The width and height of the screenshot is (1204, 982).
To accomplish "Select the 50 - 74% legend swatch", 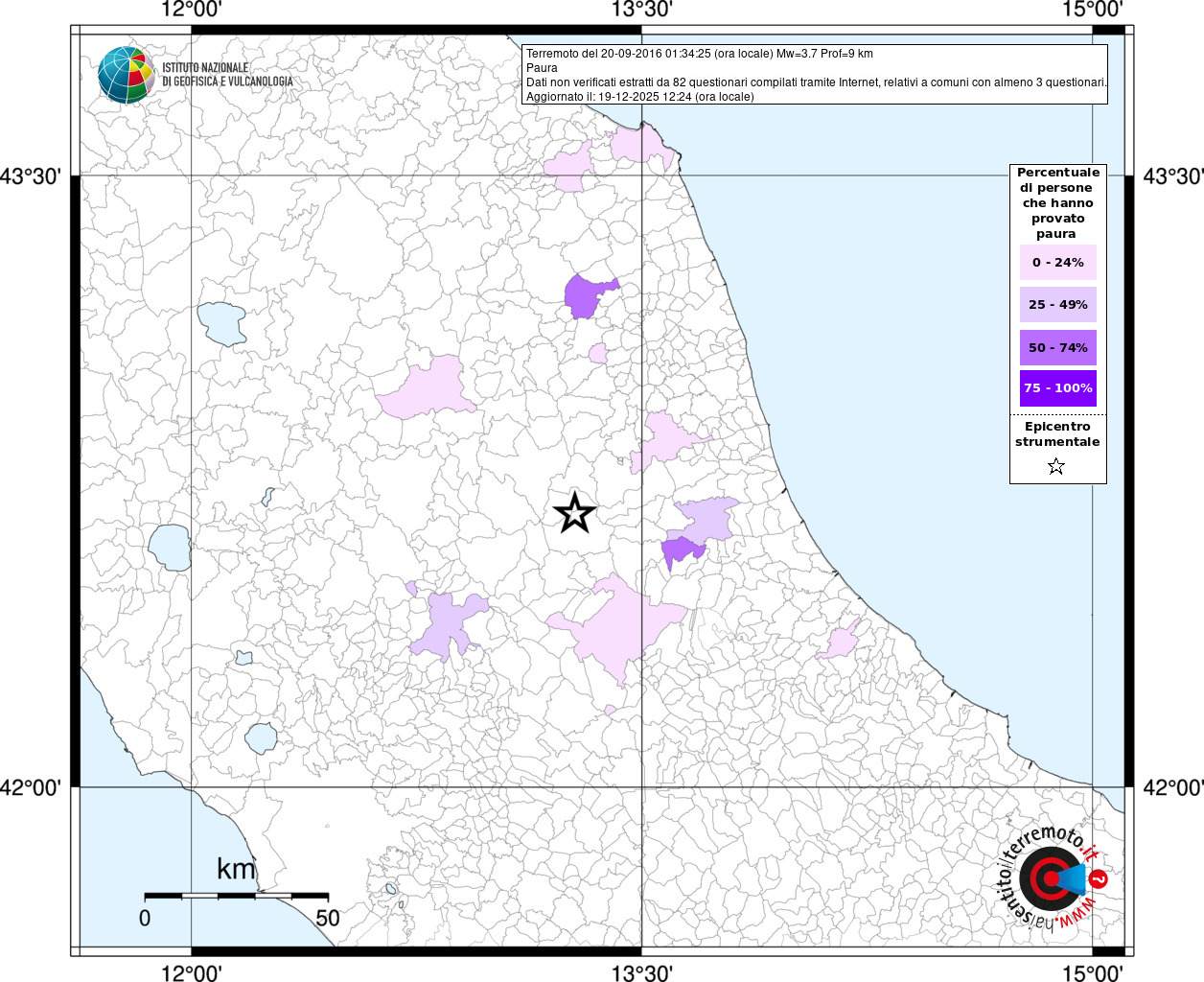I will [1058, 348].
